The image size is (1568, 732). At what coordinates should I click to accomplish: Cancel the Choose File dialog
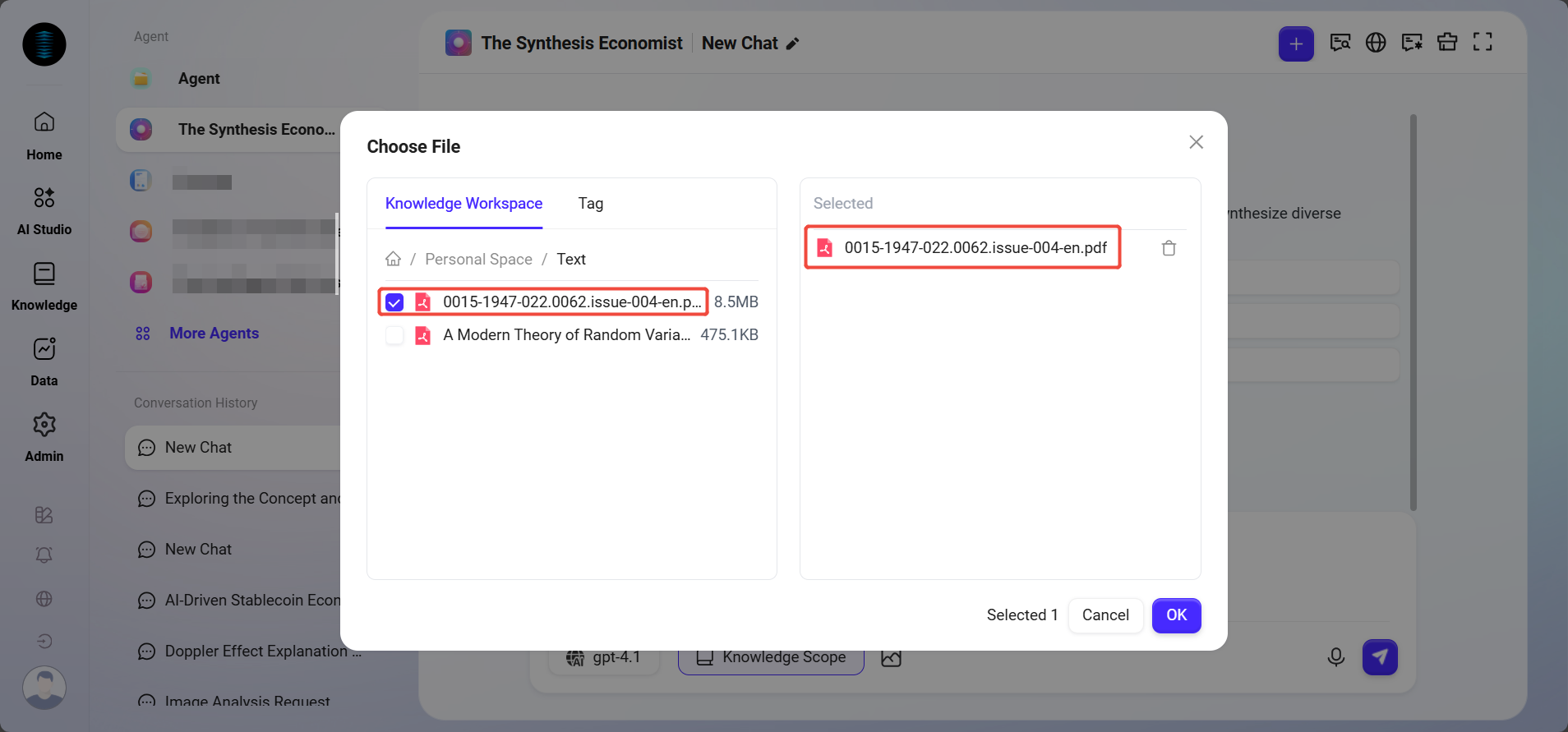1105,615
